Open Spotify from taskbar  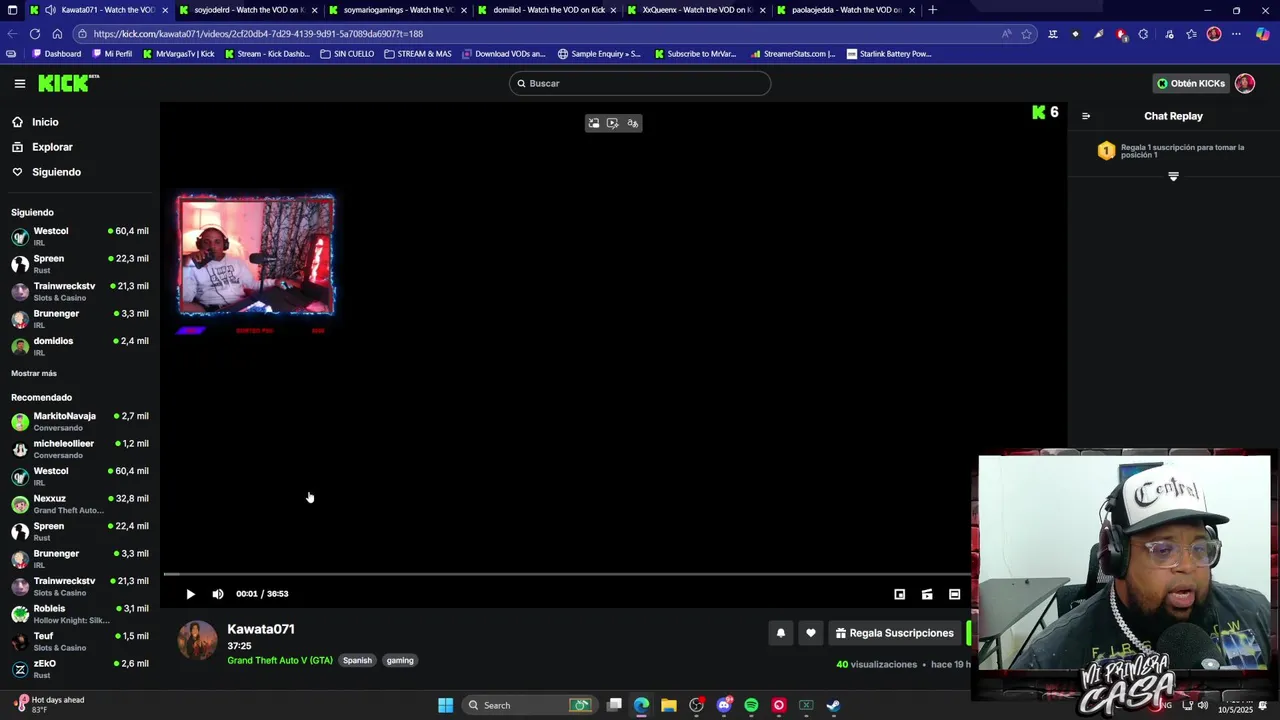[751, 705]
